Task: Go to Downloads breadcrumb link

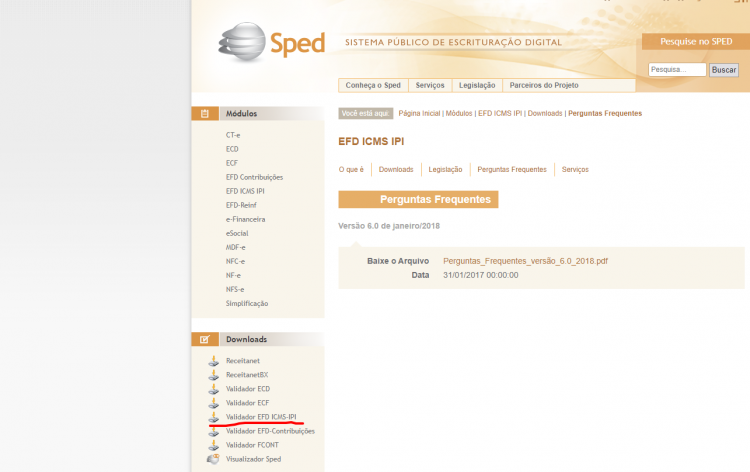Action: [x=545, y=113]
